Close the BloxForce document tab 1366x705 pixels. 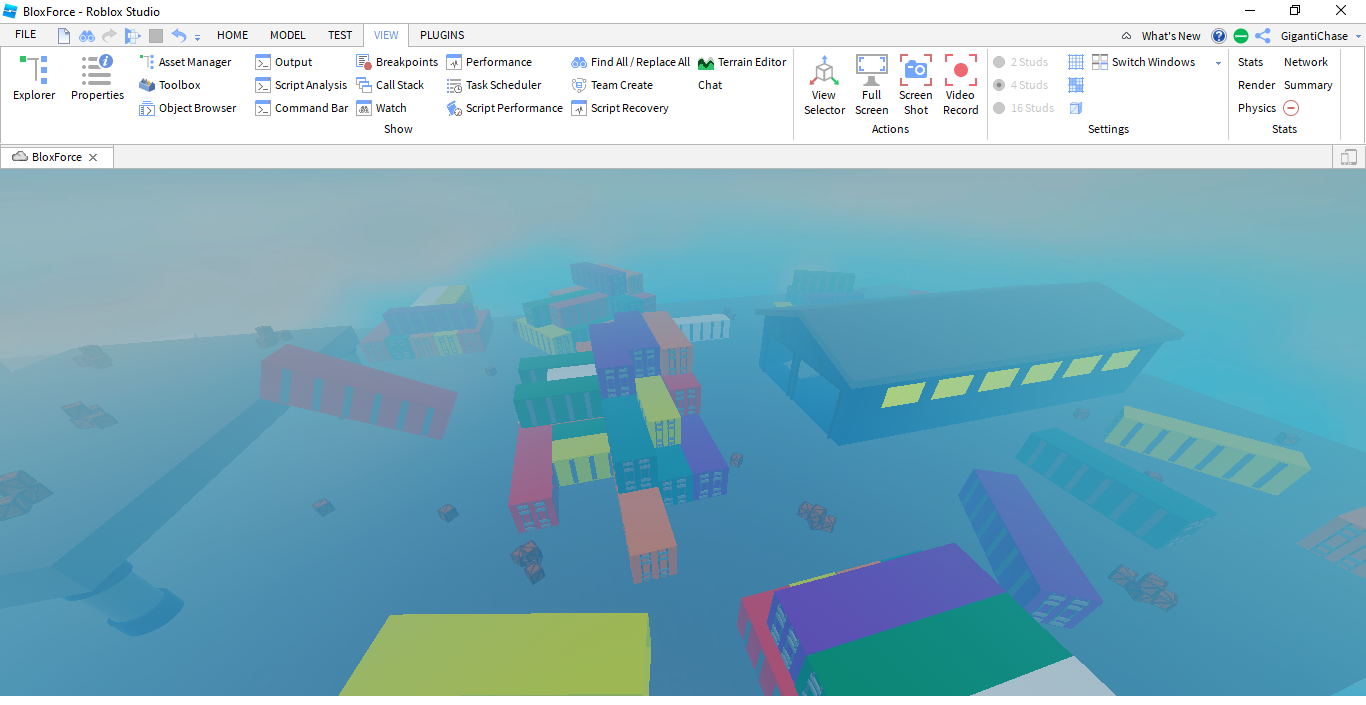tap(93, 157)
